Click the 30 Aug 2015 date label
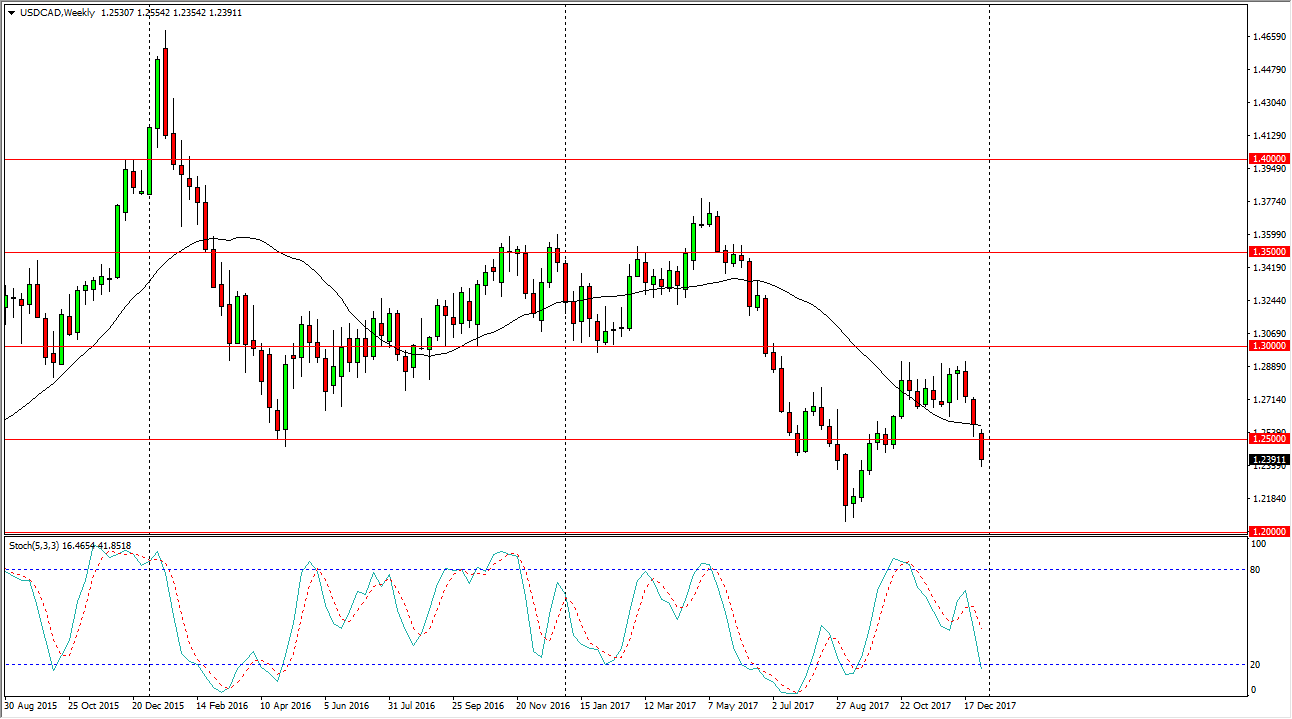The image size is (1292, 719). click(32, 706)
